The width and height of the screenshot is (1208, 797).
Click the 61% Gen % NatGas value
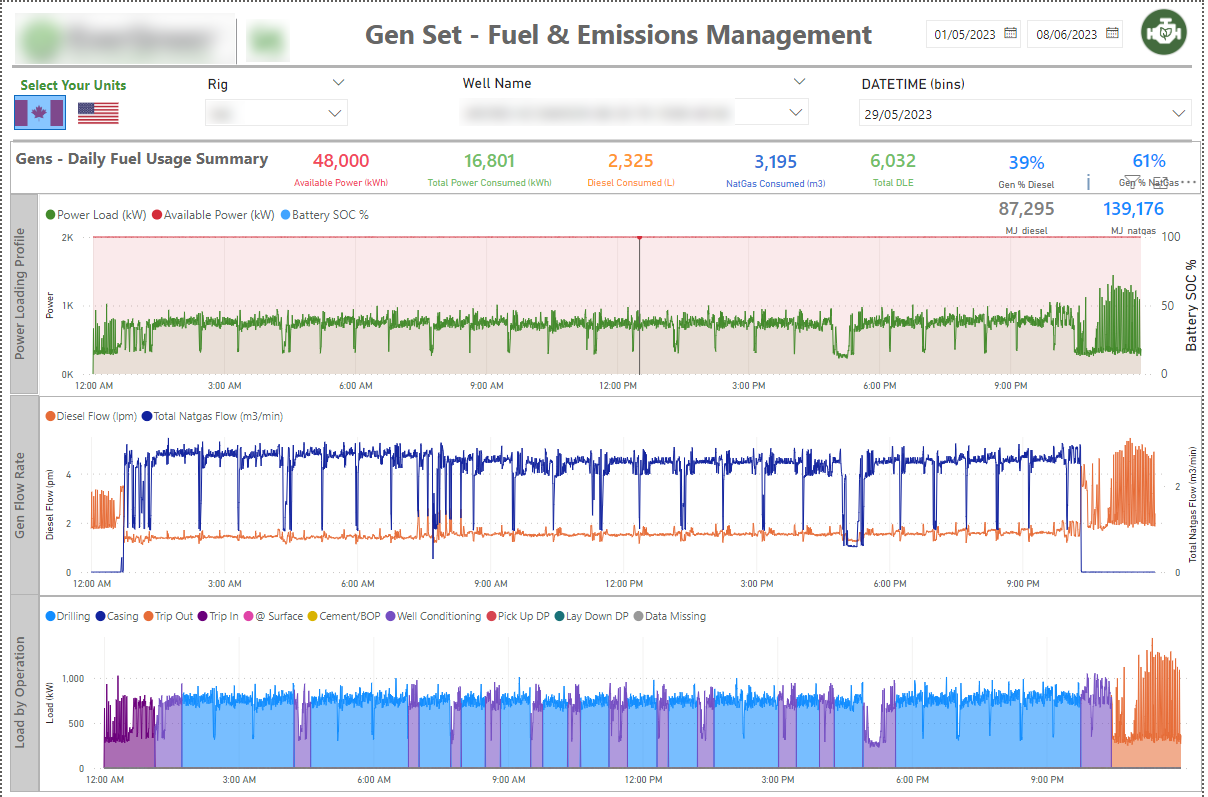[1149, 161]
